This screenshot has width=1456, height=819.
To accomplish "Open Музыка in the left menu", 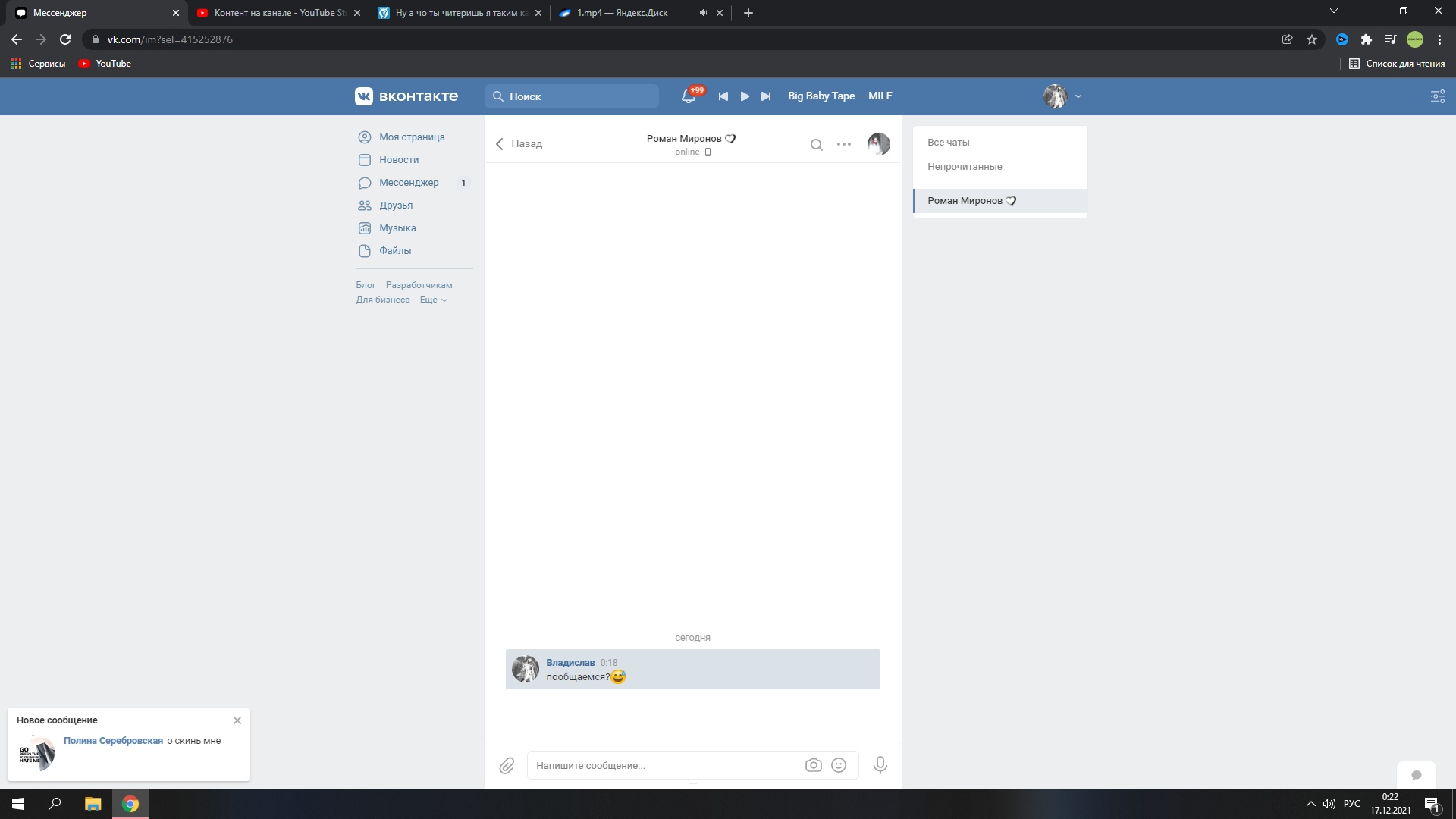I will 397,228.
